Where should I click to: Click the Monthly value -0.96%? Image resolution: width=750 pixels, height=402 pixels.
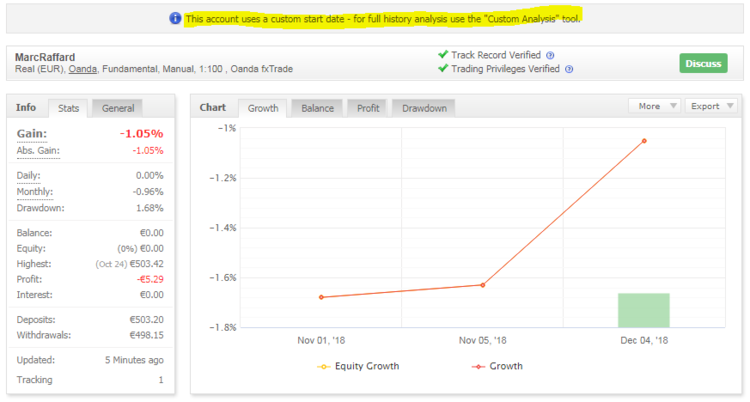click(x=148, y=192)
